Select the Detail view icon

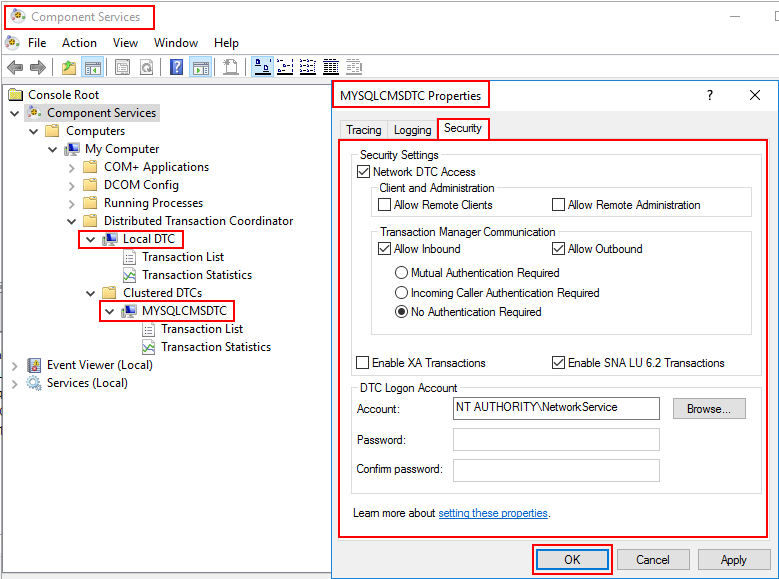tap(331, 67)
